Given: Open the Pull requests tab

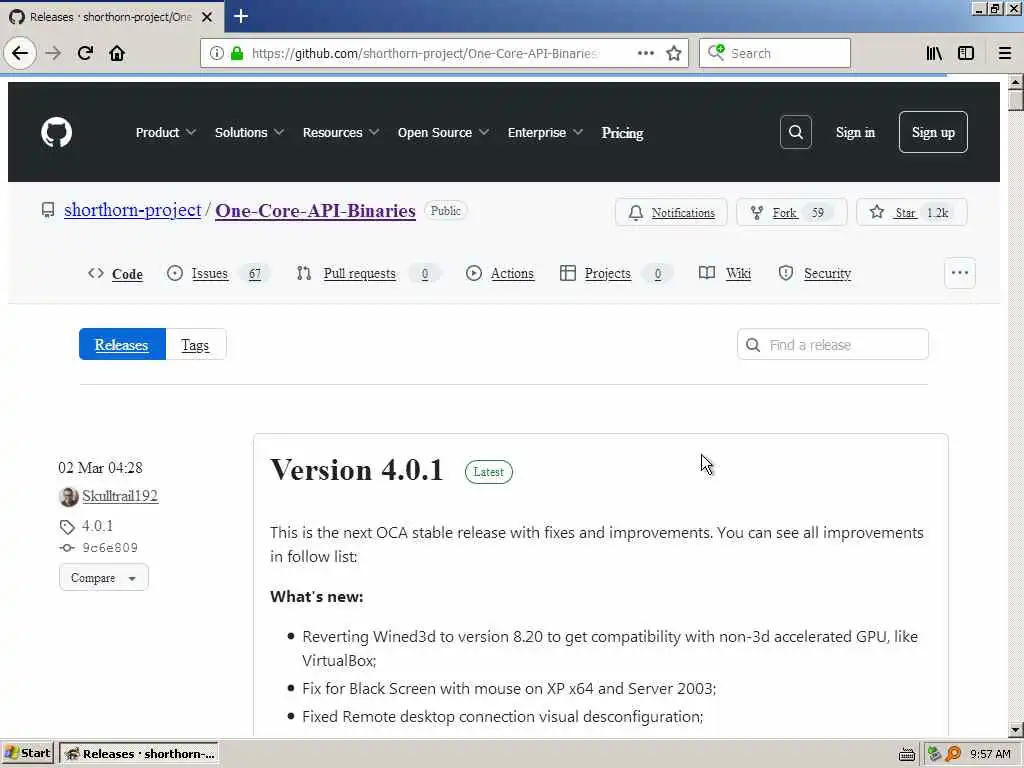Looking at the screenshot, I should coord(368,273).
